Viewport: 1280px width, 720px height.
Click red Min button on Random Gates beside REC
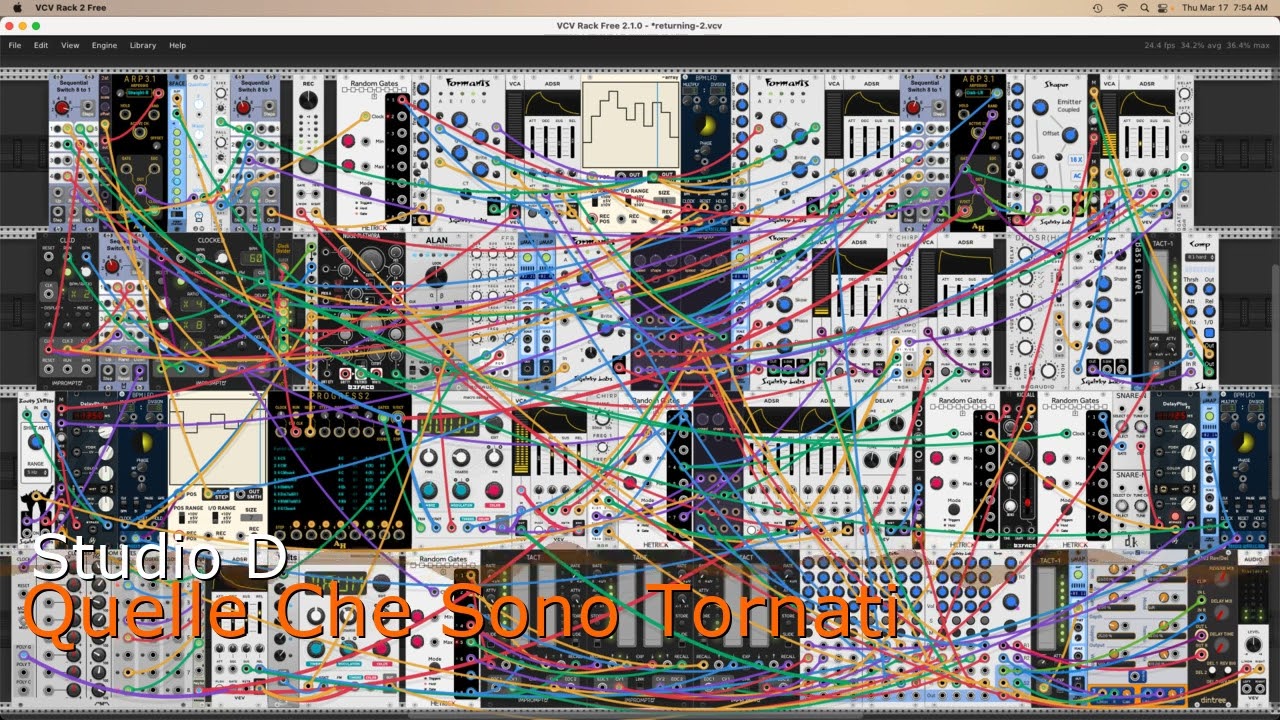tap(350, 140)
